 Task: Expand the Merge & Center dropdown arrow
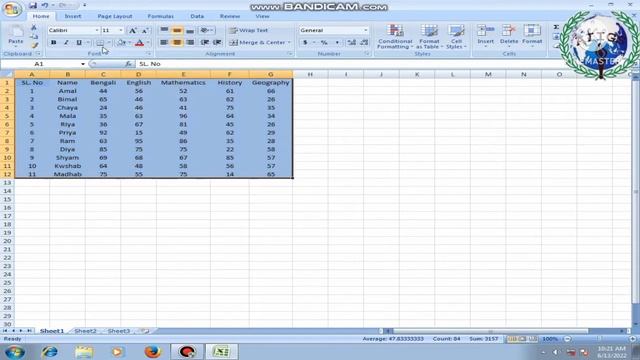tap(289, 42)
